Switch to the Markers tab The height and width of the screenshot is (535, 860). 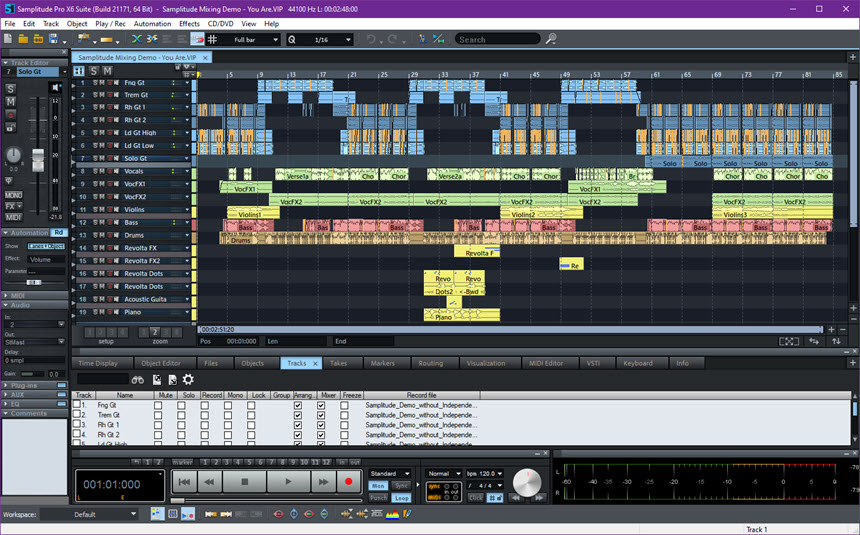[x=382, y=363]
